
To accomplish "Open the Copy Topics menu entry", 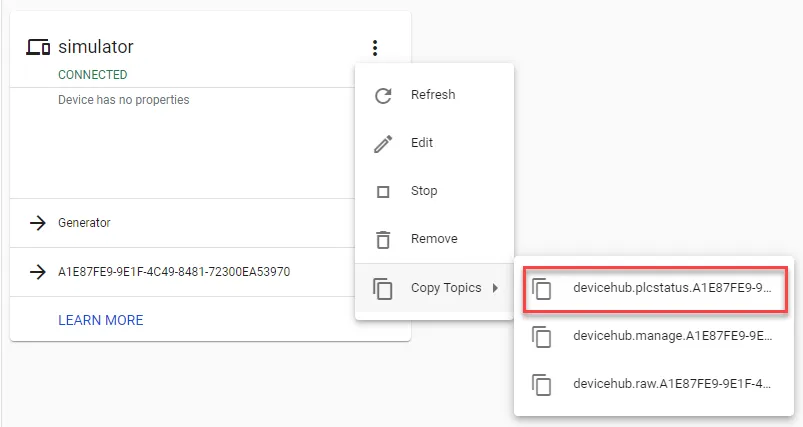I will (x=434, y=288).
